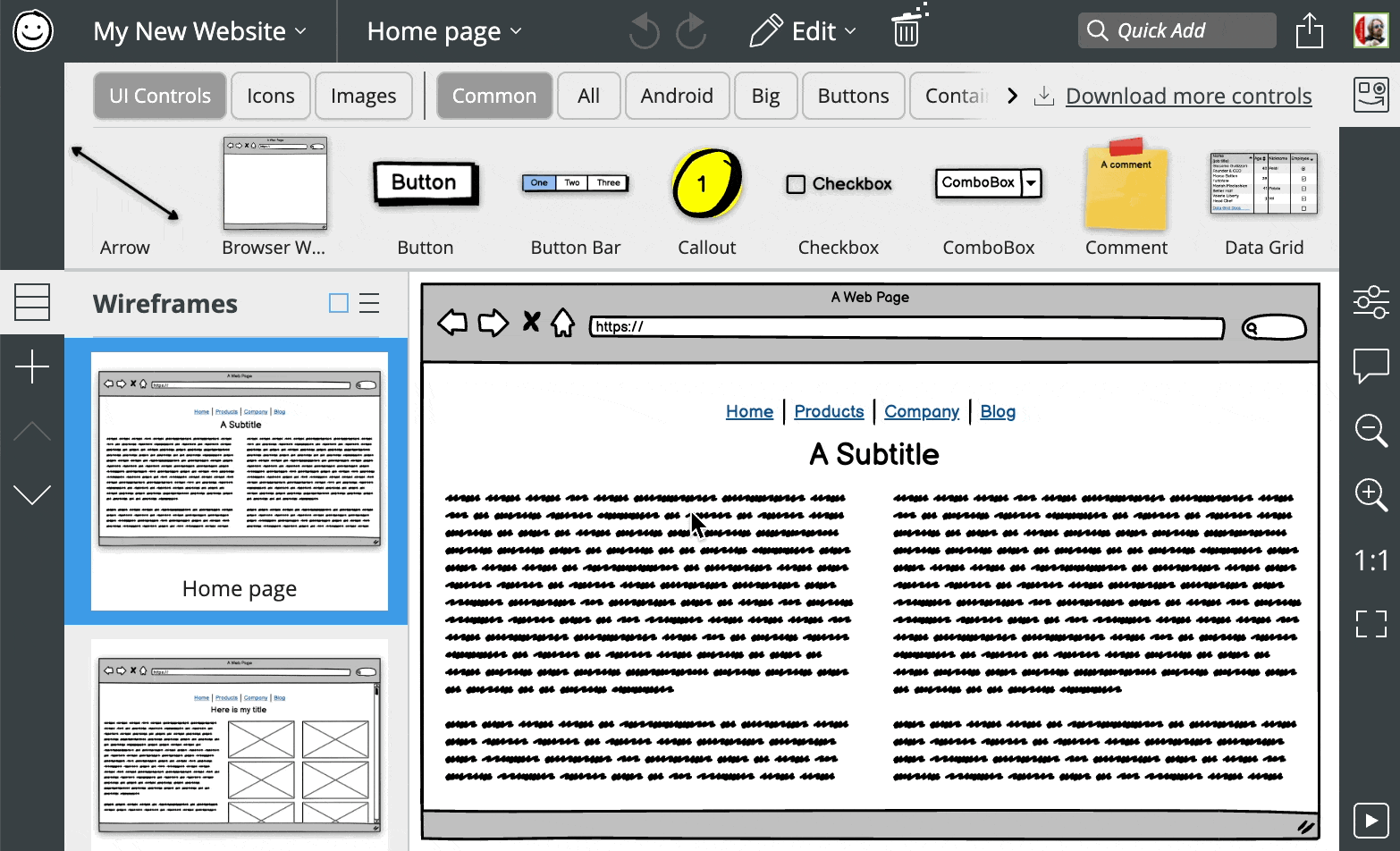Open My New Website project dropdown
Screen dimensions: 1400x851
coord(199,31)
